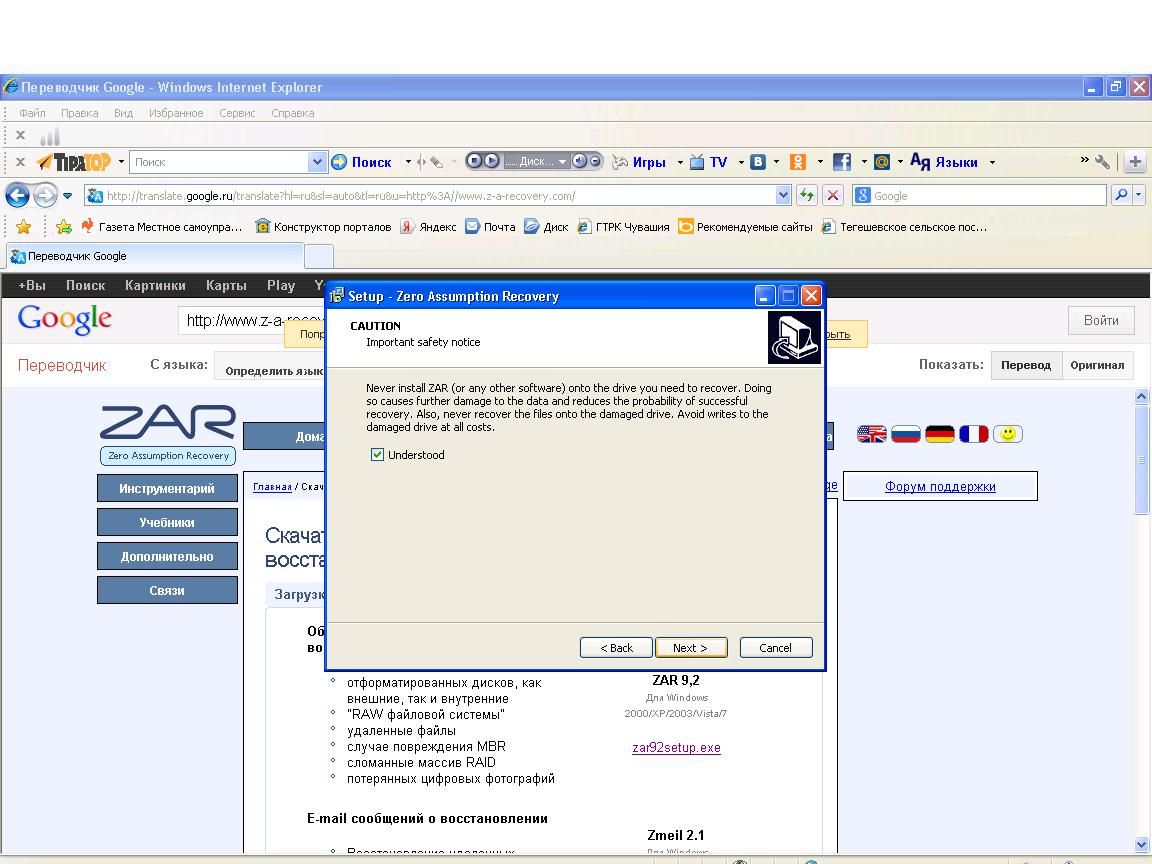This screenshot has height=864, width=1152.
Task: Open the Почта bookmark
Action: pos(490,226)
